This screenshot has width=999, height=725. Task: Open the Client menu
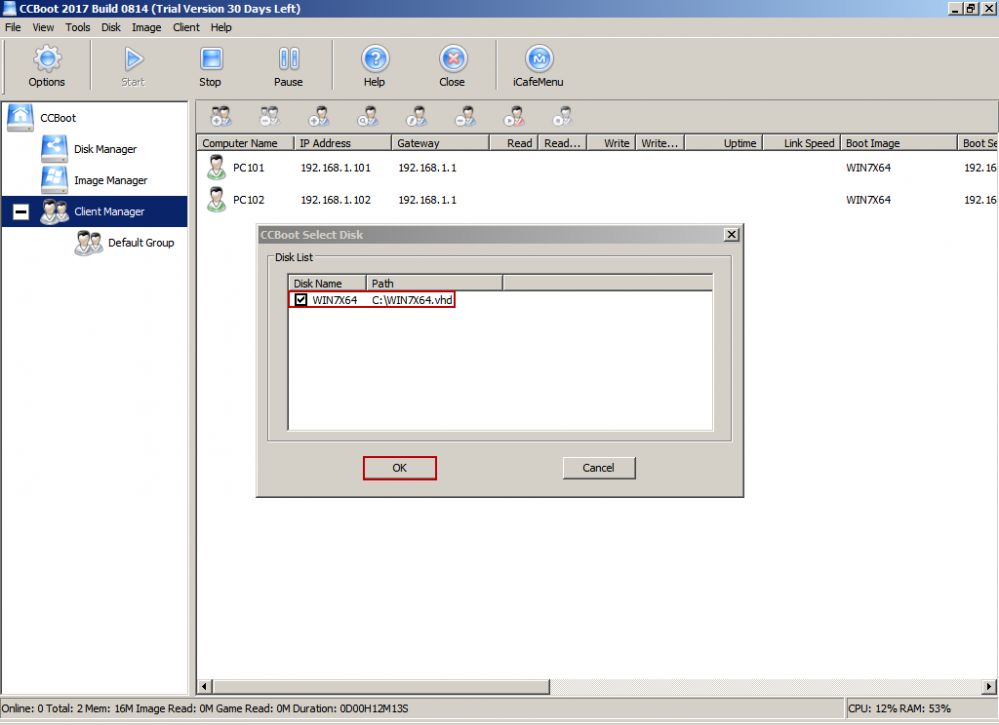pyautogui.click(x=186, y=27)
